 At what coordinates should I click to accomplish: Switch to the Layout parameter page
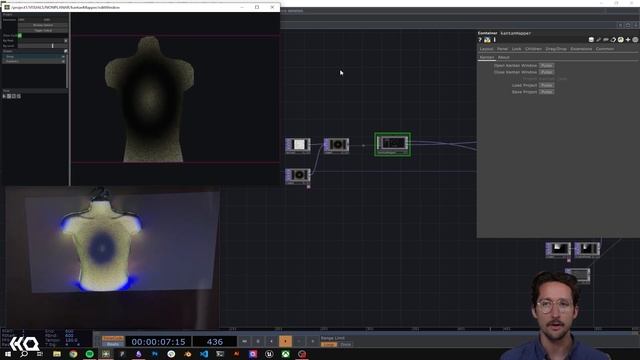[486, 49]
